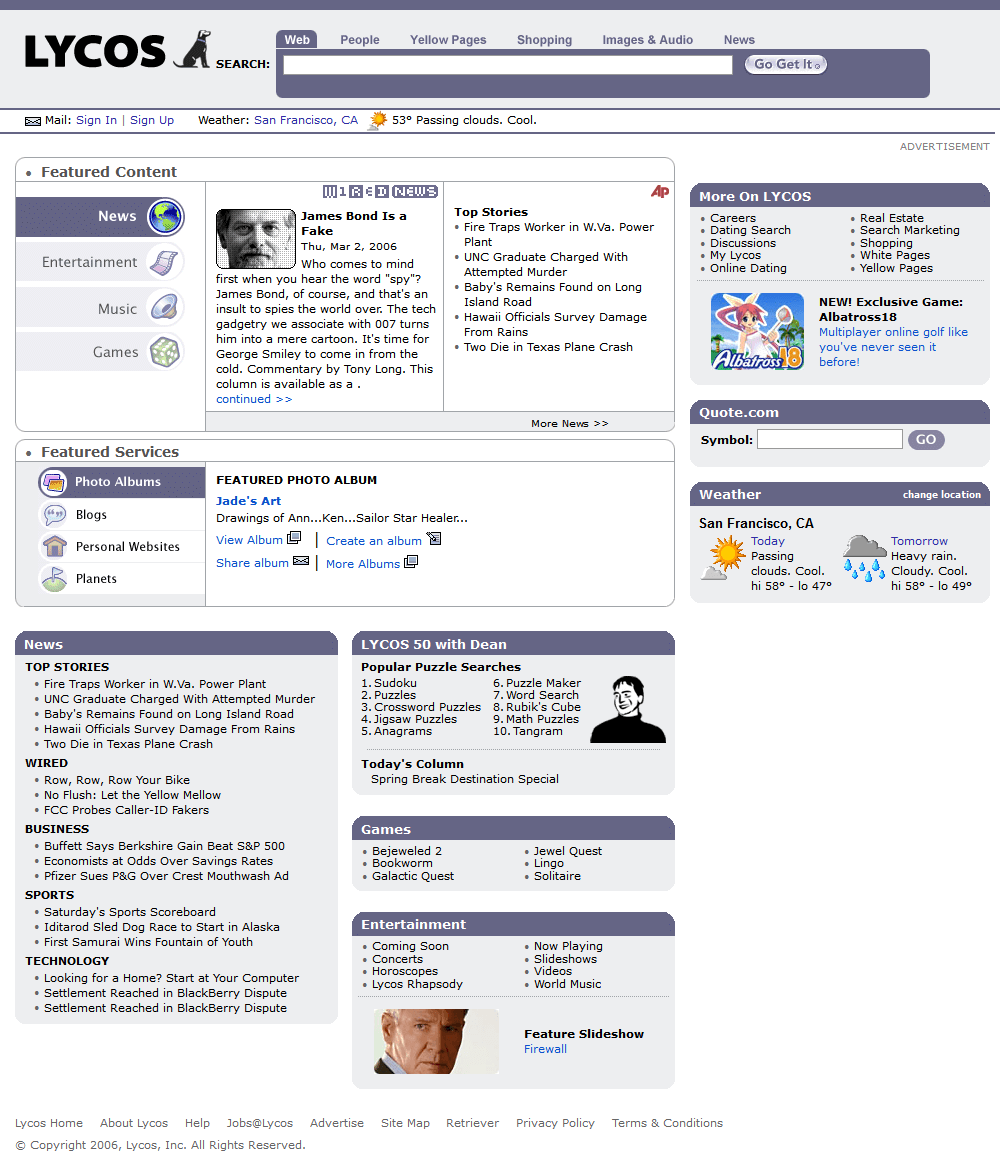Open Rubik's Cube search link
Image resolution: width=1000 pixels, height=1160 pixels.
pos(543,707)
